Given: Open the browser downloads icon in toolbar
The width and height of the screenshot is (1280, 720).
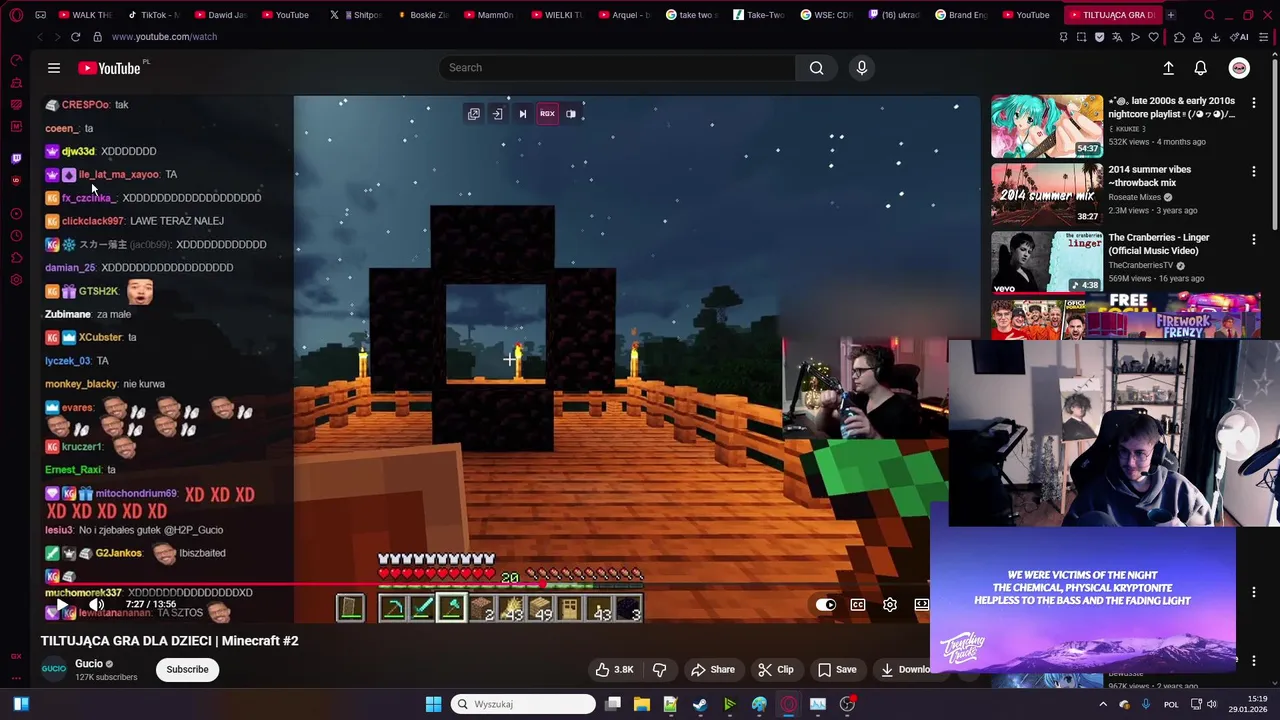Looking at the screenshot, I should pos(1215,37).
